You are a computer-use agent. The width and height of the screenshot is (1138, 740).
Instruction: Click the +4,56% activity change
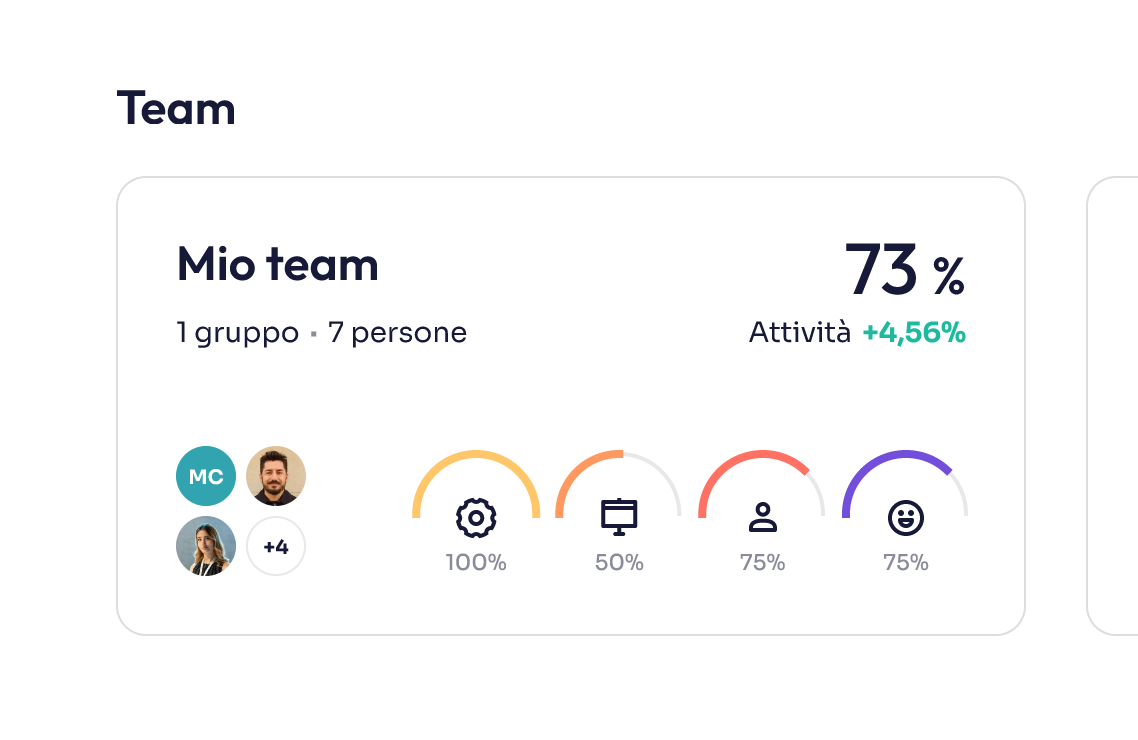click(914, 333)
